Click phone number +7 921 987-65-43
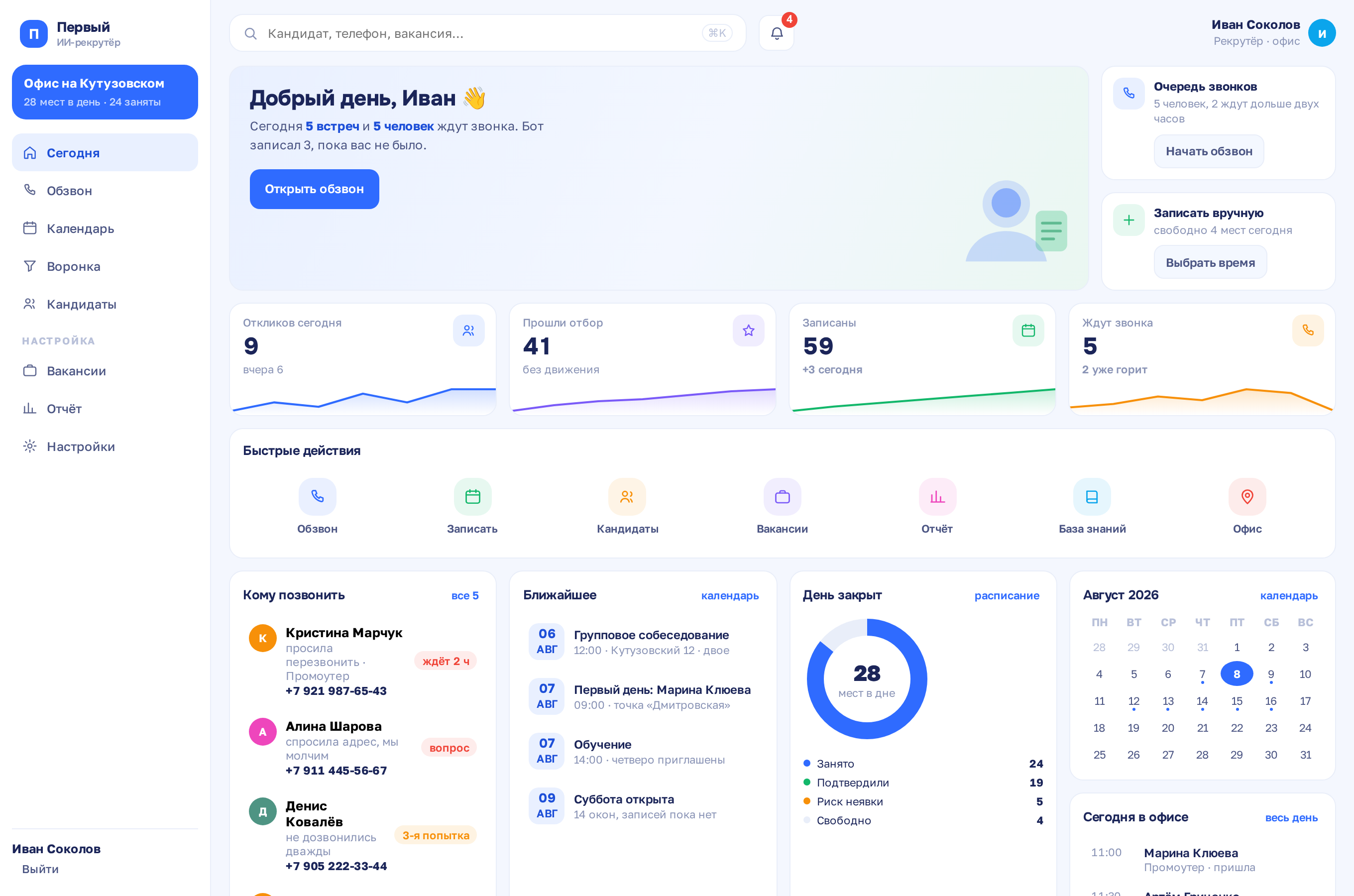 336,691
